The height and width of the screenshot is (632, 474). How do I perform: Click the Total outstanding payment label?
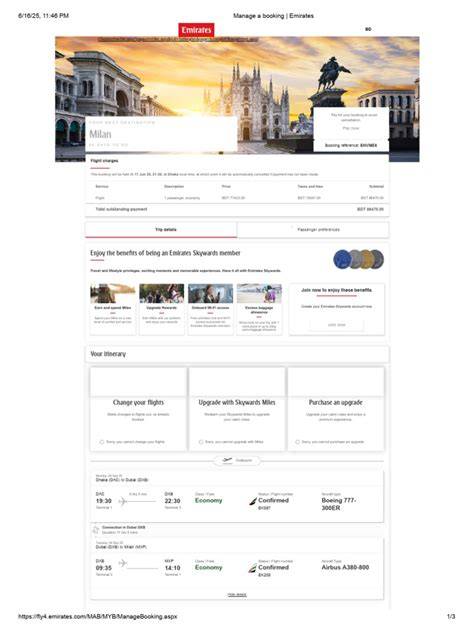[x=121, y=209]
